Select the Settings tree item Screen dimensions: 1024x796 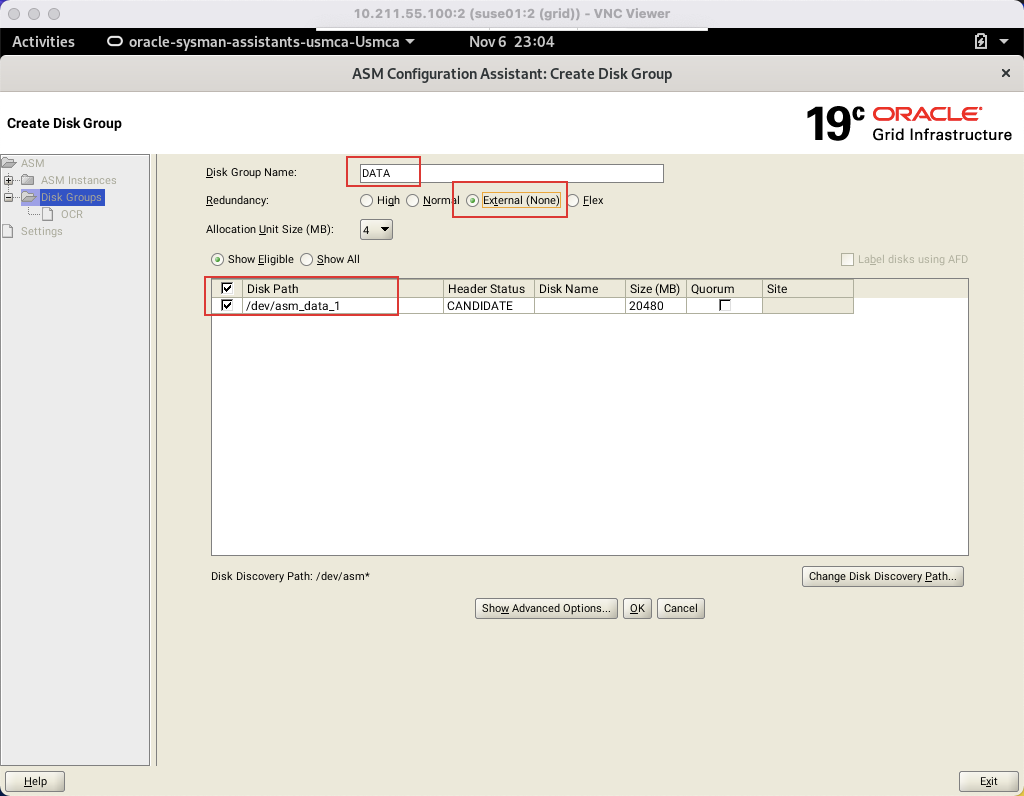(x=41, y=231)
